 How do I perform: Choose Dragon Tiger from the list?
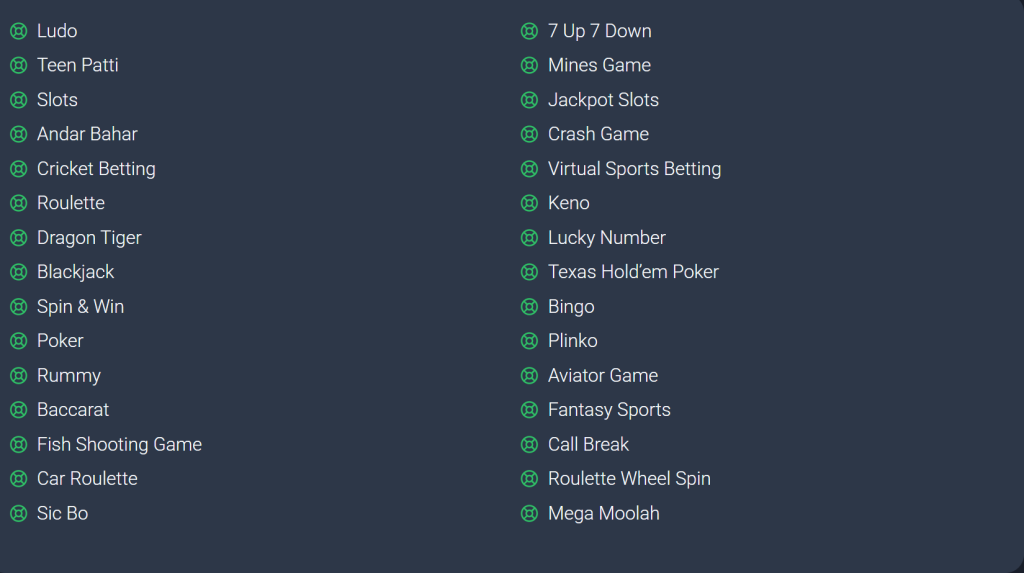tap(89, 238)
